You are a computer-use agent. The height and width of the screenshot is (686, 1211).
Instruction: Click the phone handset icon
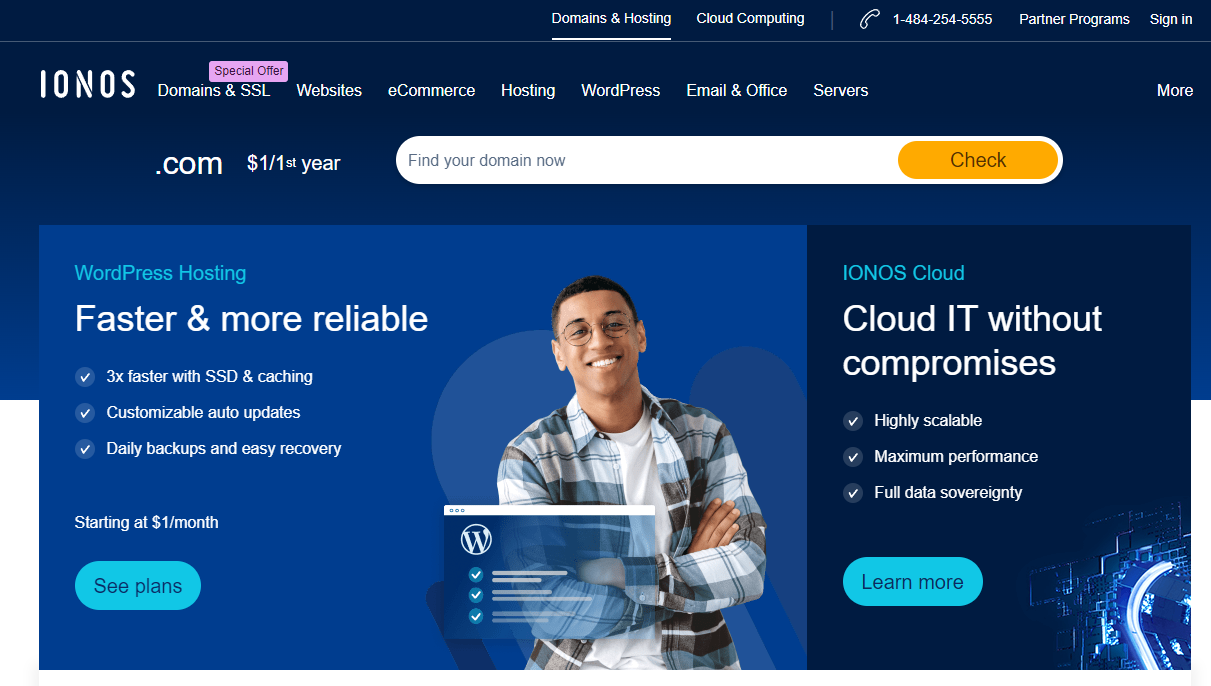(x=870, y=19)
